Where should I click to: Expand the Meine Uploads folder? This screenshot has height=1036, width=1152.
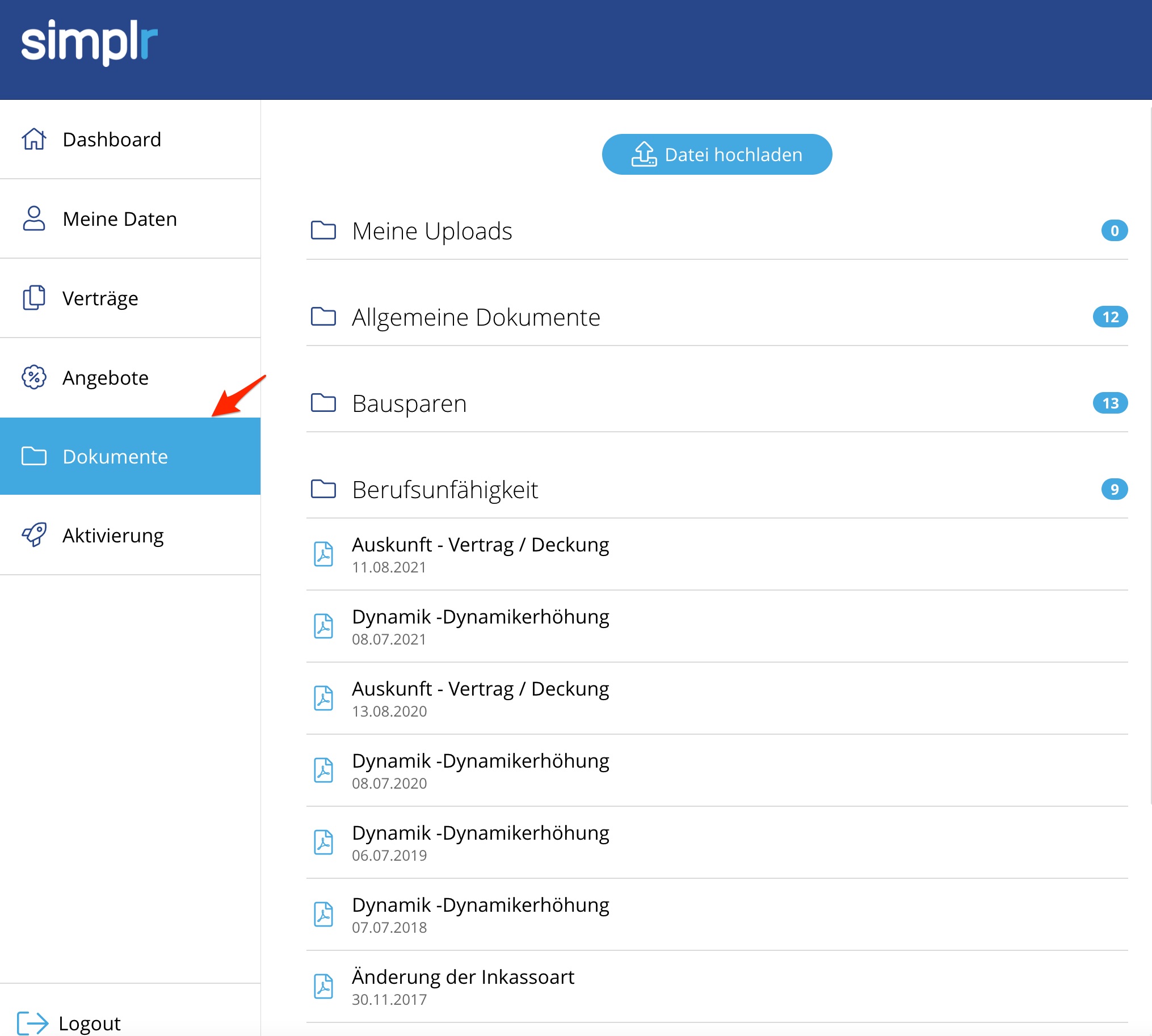tap(432, 231)
